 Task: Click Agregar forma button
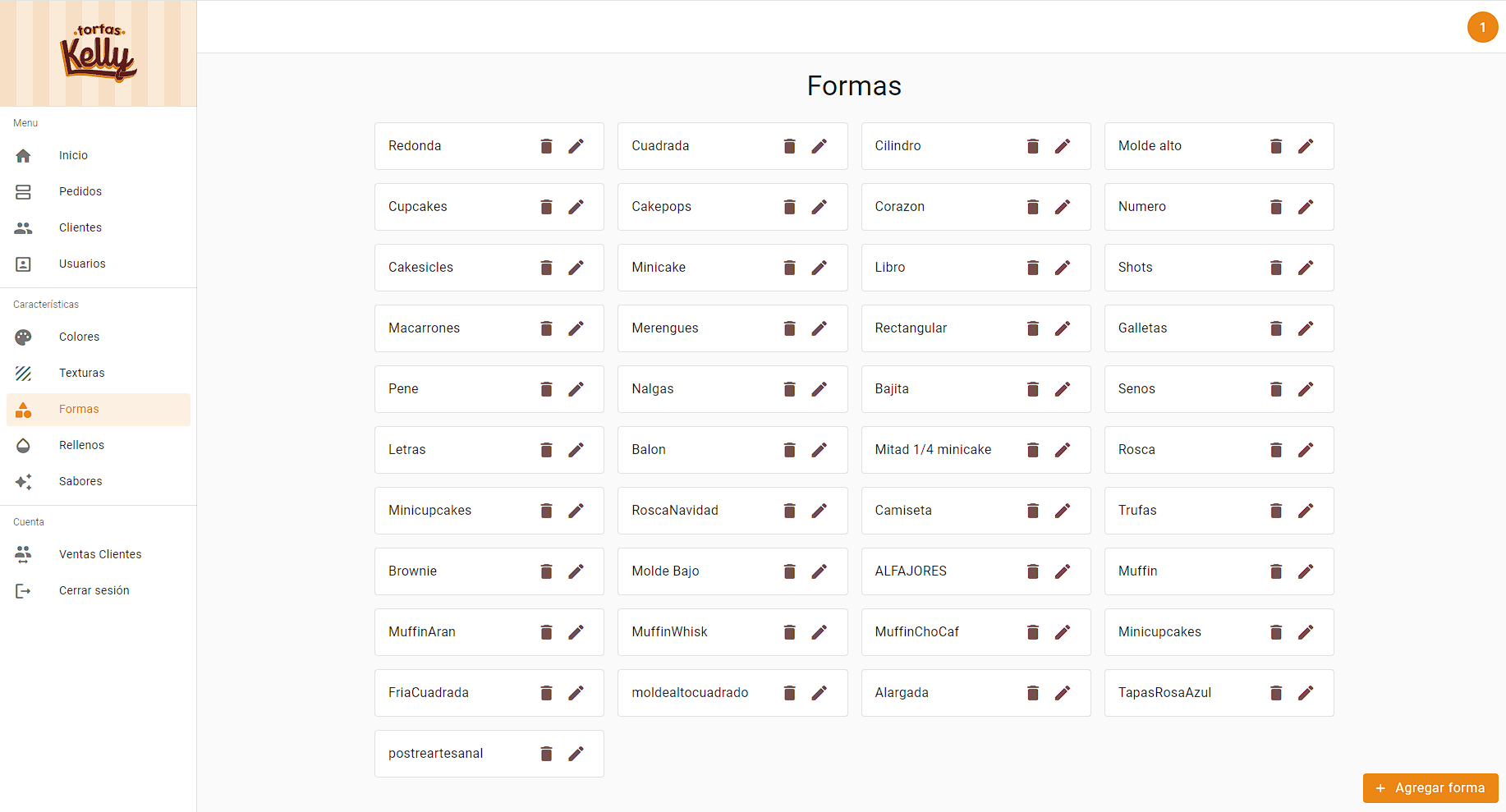1430,788
